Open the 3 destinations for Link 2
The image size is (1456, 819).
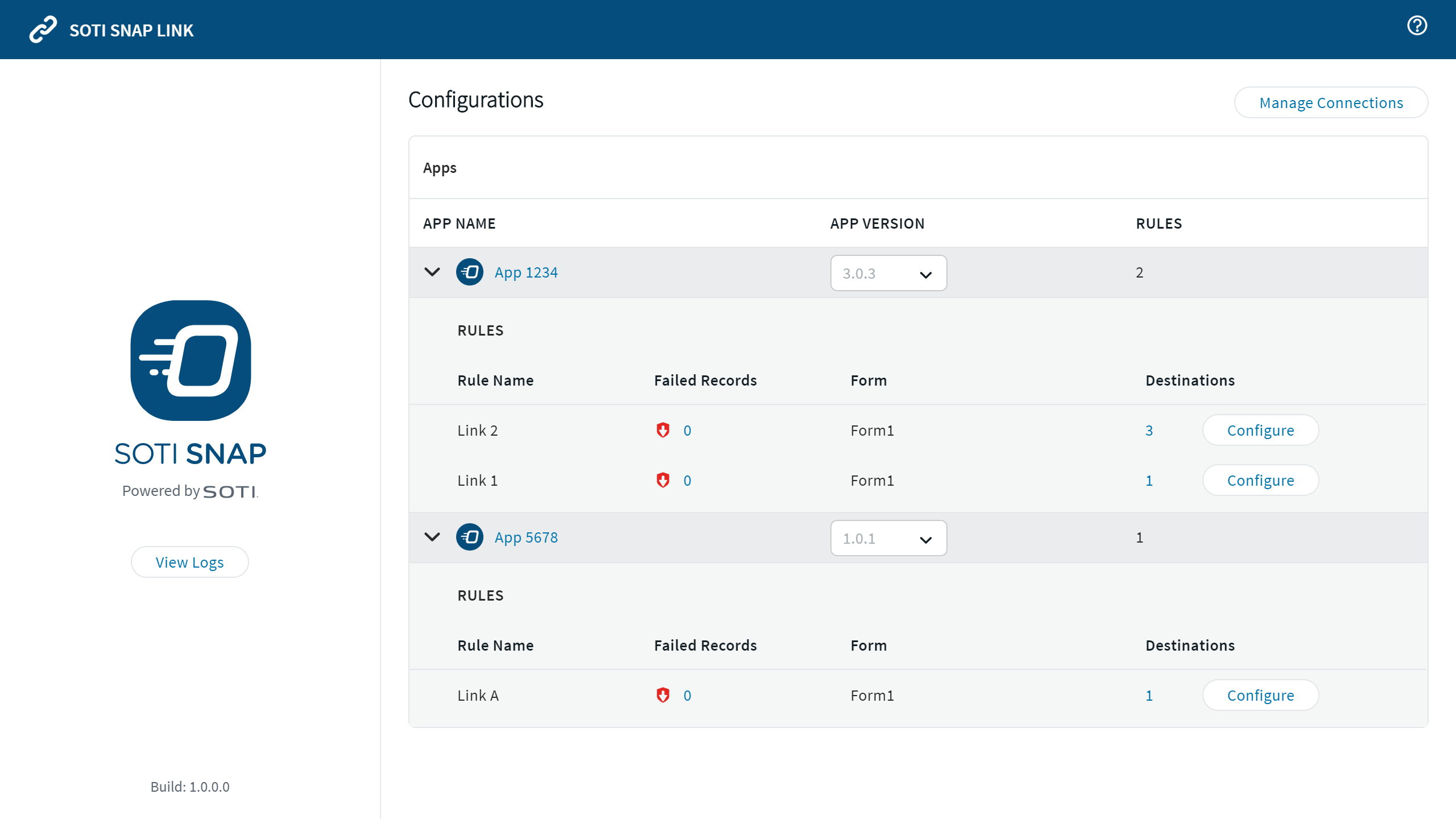point(1149,431)
